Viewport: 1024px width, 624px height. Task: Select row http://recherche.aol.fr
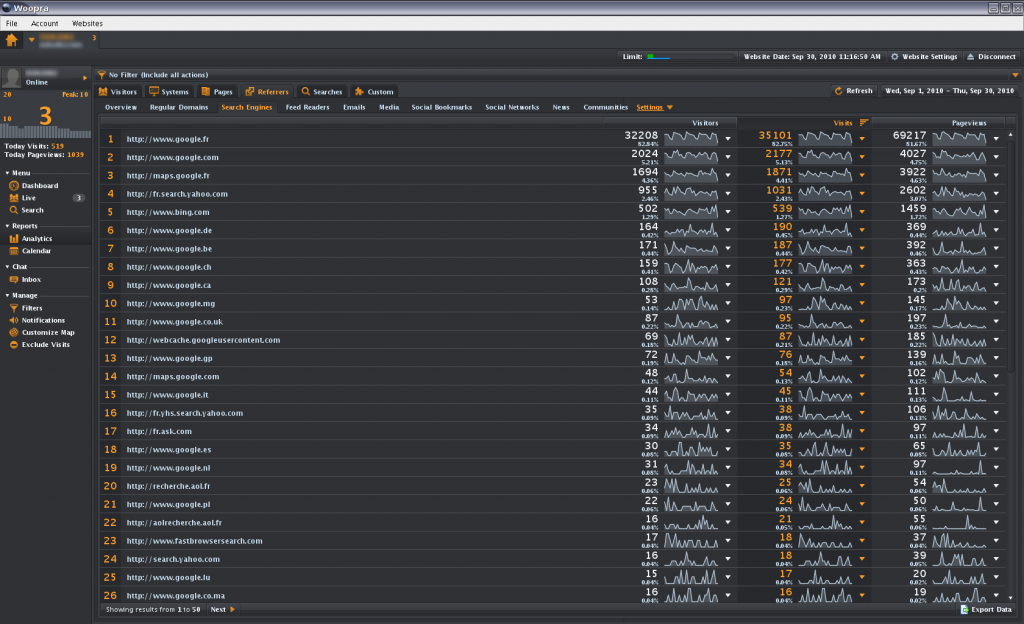pyautogui.click(x=553, y=486)
